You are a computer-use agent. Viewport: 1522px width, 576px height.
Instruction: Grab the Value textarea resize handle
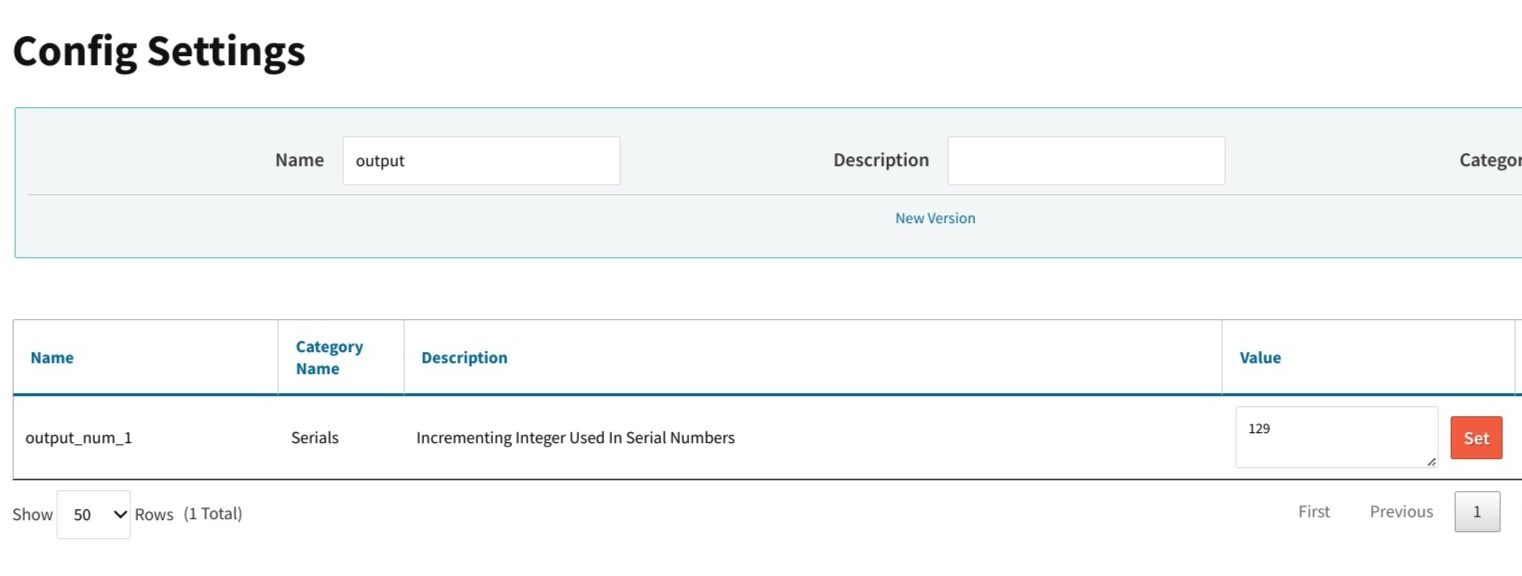coord(1431,462)
